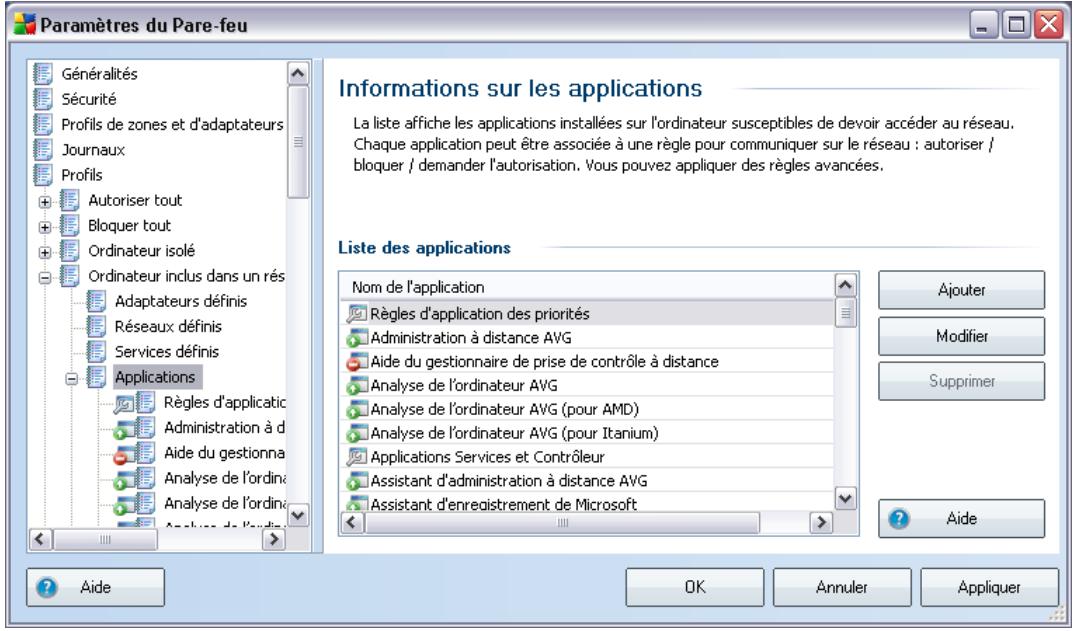Click the green allow icon beside Administration à d tree item

click(x=123, y=430)
